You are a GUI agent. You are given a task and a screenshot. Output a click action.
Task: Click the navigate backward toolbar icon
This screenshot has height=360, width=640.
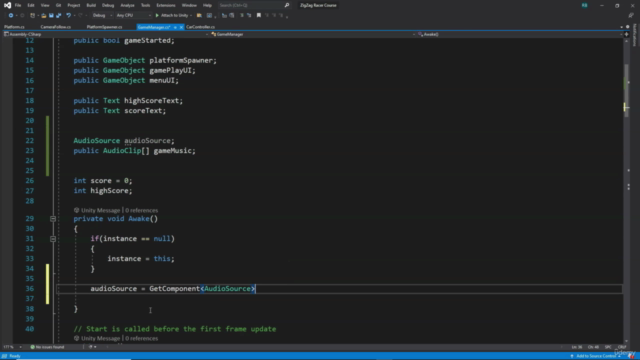pyautogui.click(x=11, y=16)
